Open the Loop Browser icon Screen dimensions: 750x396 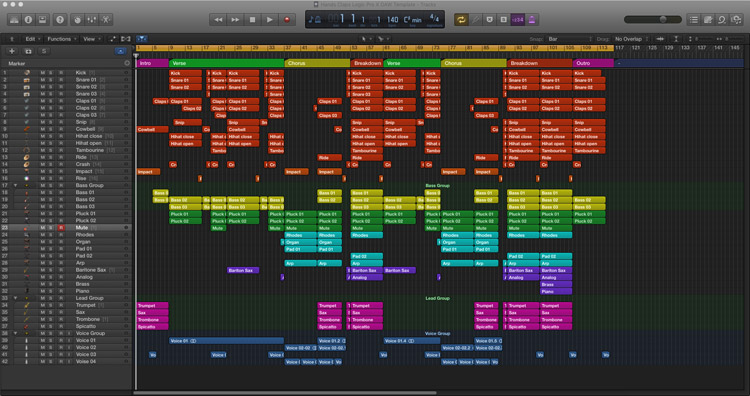coord(722,20)
